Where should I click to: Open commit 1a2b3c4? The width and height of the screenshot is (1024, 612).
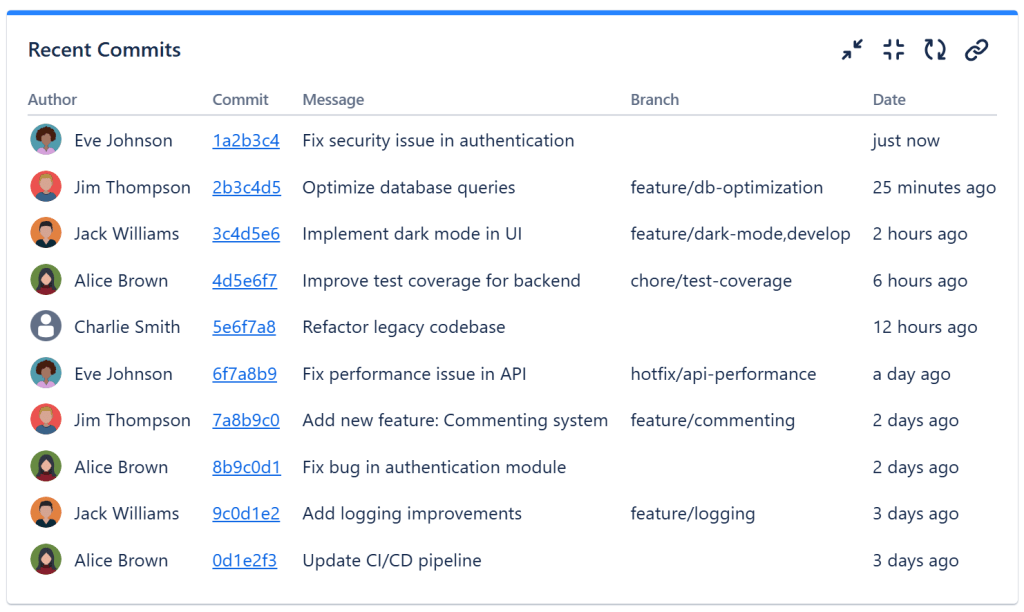click(x=246, y=141)
